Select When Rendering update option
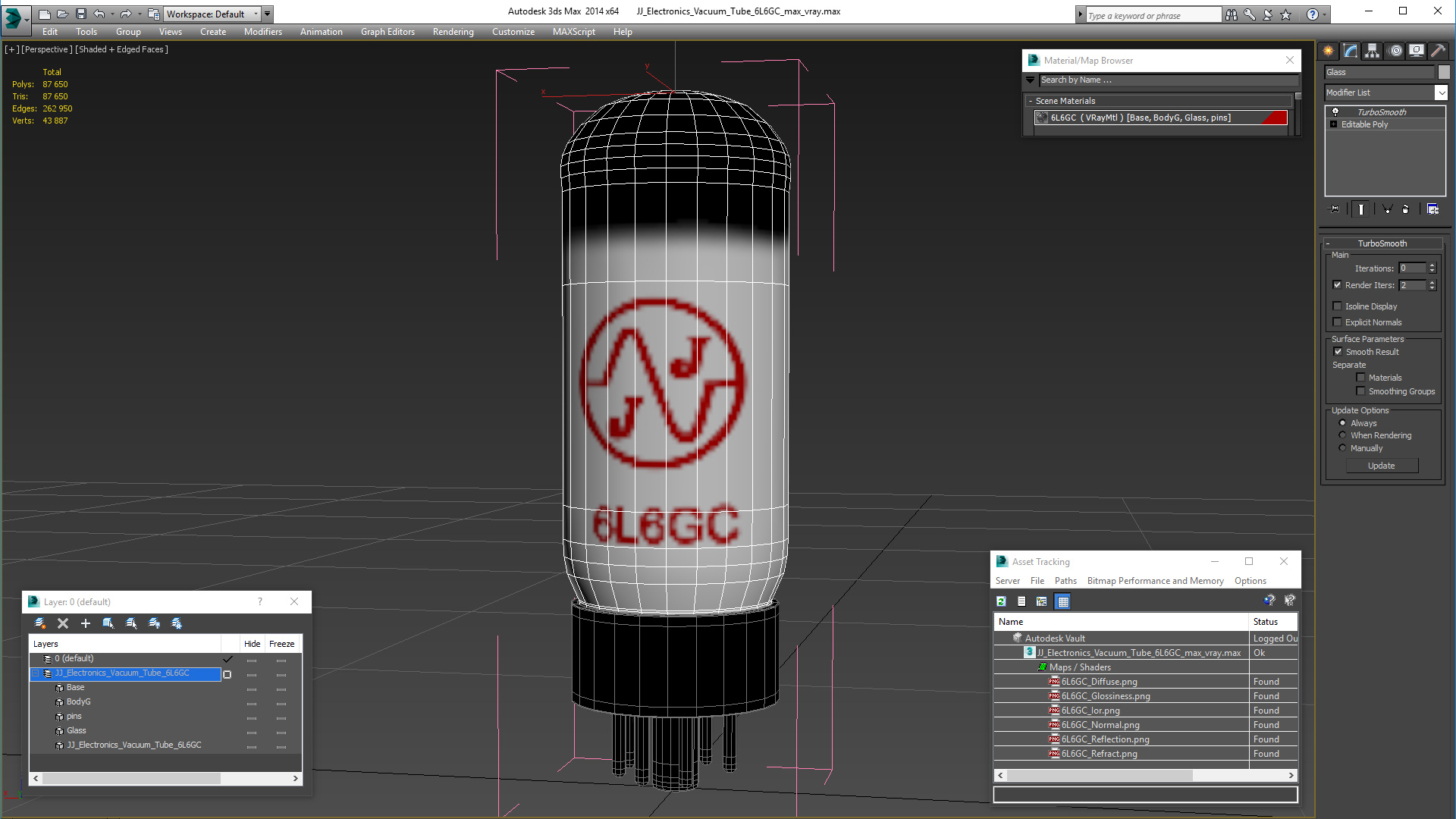 (x=1343, y=435)
